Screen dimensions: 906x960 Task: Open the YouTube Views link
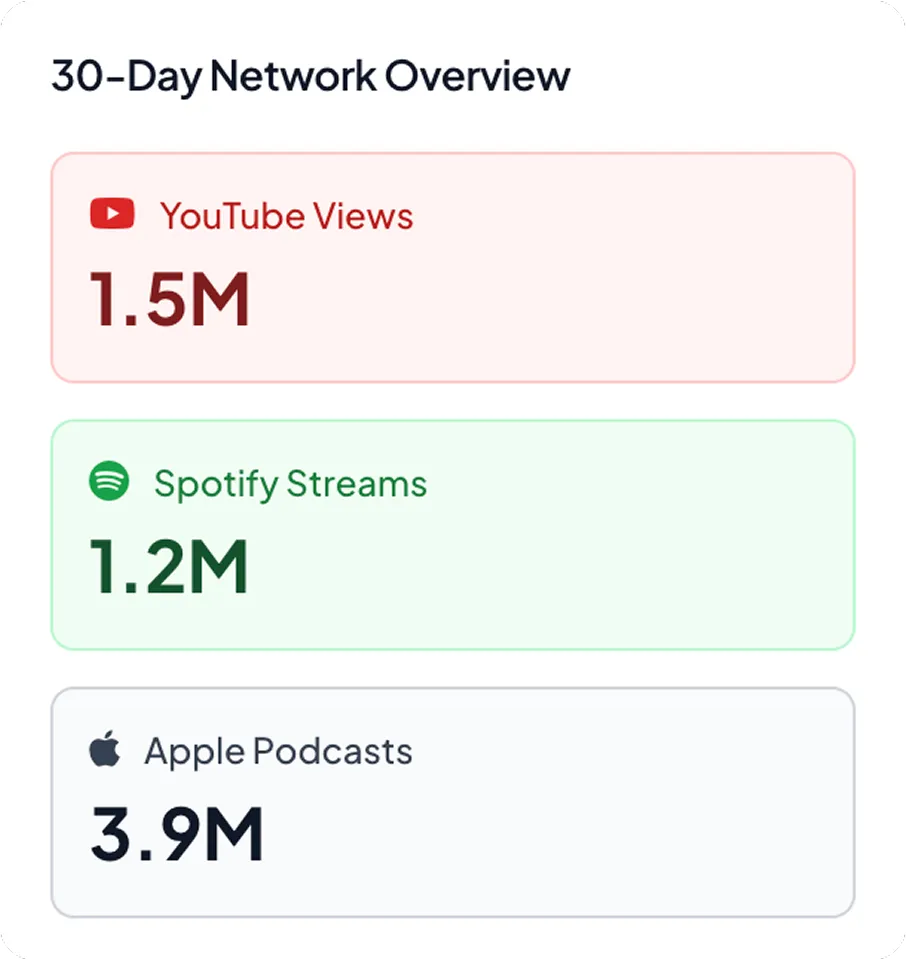pos(286,215)
